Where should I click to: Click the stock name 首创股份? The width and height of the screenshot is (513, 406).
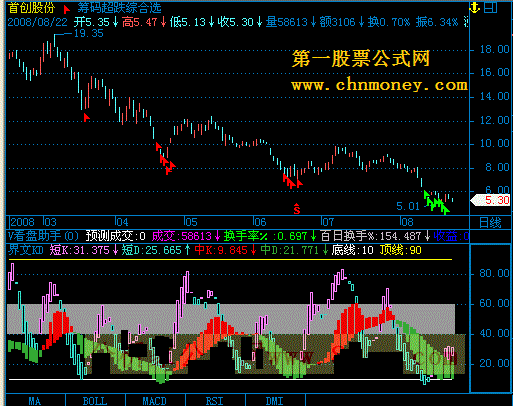tap(31, 7)
